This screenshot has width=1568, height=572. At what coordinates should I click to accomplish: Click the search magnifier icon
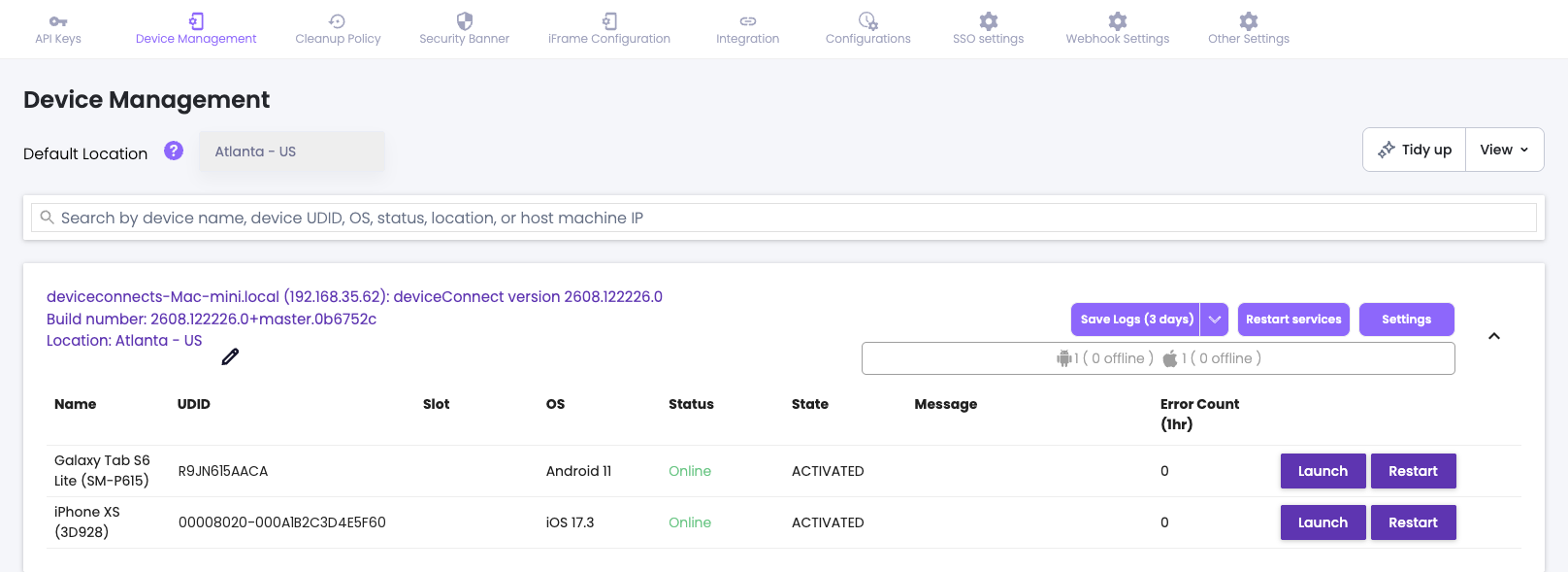pyautogui.click(x=47, y=218)
